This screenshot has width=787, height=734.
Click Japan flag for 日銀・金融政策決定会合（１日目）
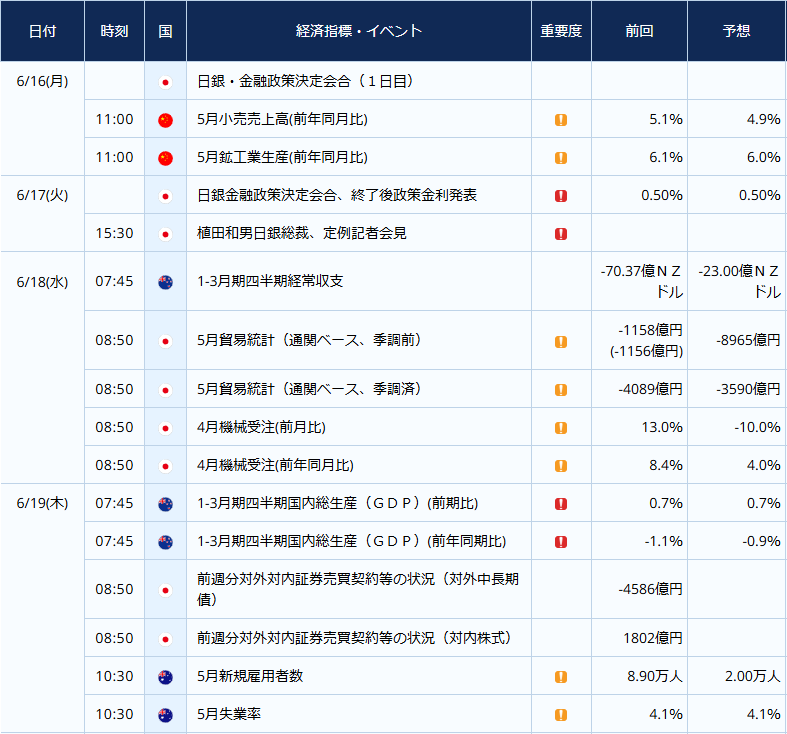(165, 82)
